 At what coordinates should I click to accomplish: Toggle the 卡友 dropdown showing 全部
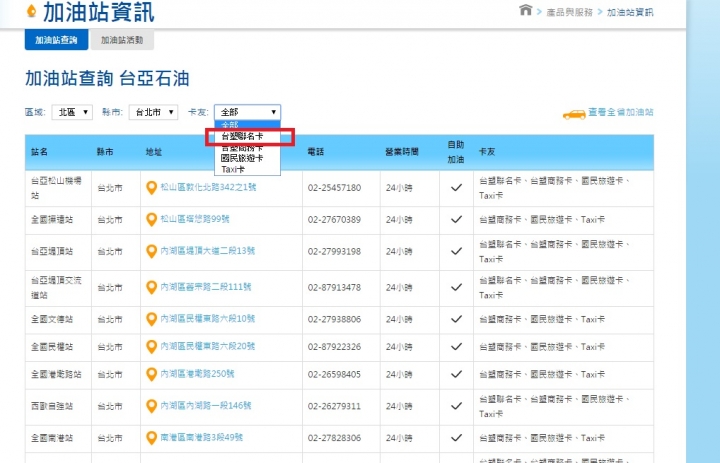248,112
